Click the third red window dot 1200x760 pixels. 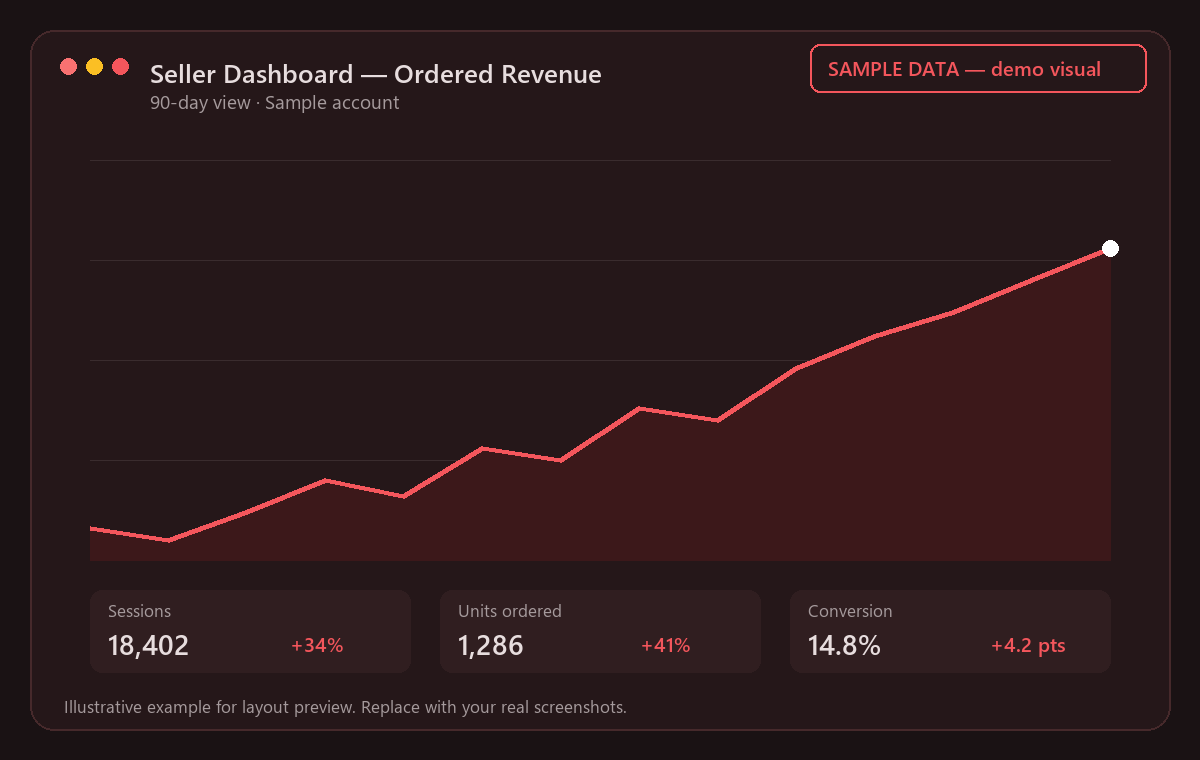tap(121, 67)
